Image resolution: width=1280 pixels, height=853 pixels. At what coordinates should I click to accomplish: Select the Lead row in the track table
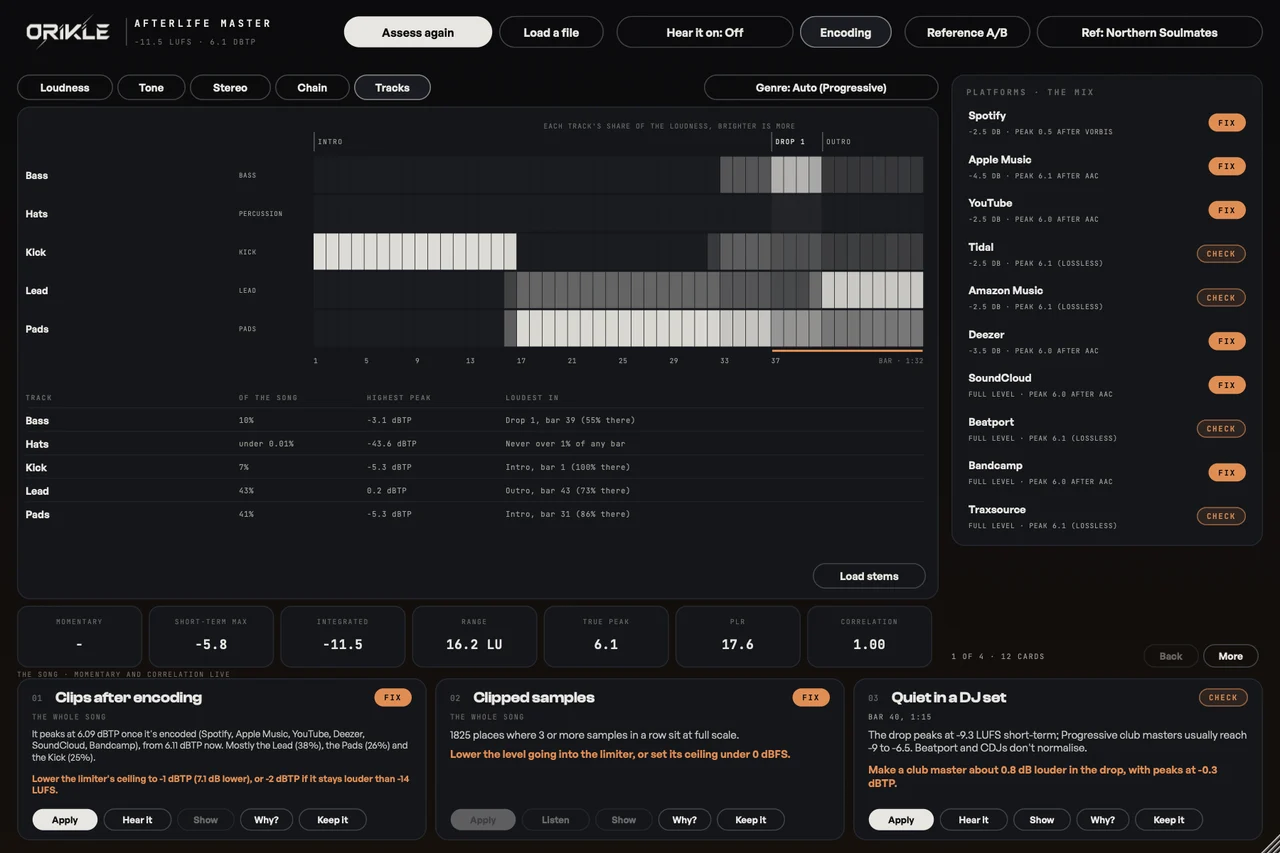(x=475, y=491)
